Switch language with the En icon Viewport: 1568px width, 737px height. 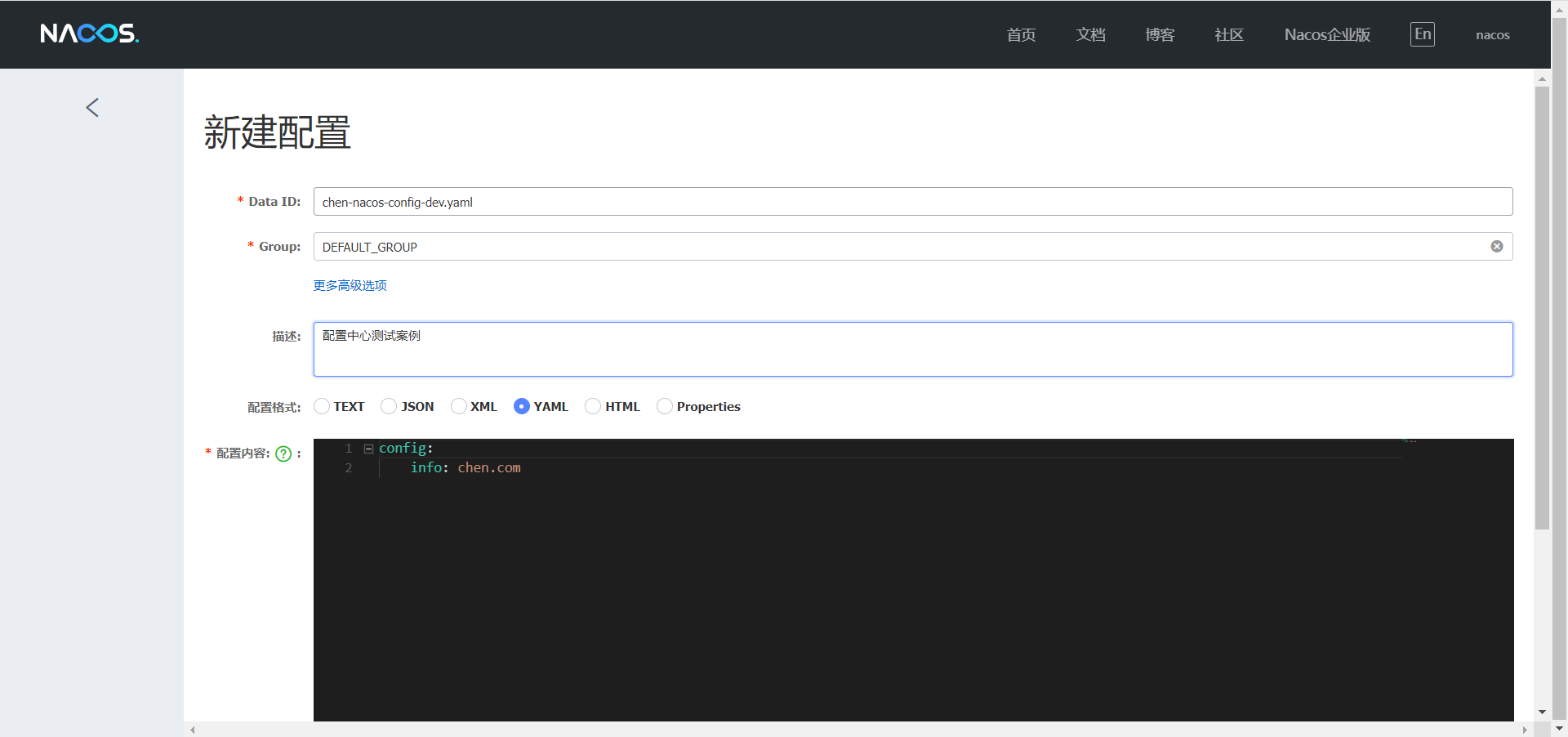pos(1423,34)
